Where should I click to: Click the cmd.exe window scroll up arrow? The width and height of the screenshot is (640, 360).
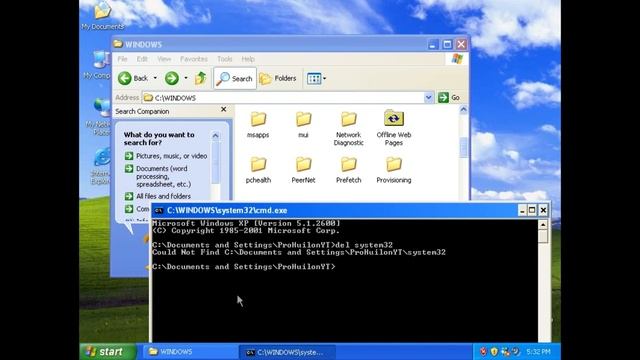[x=543, y=224]
